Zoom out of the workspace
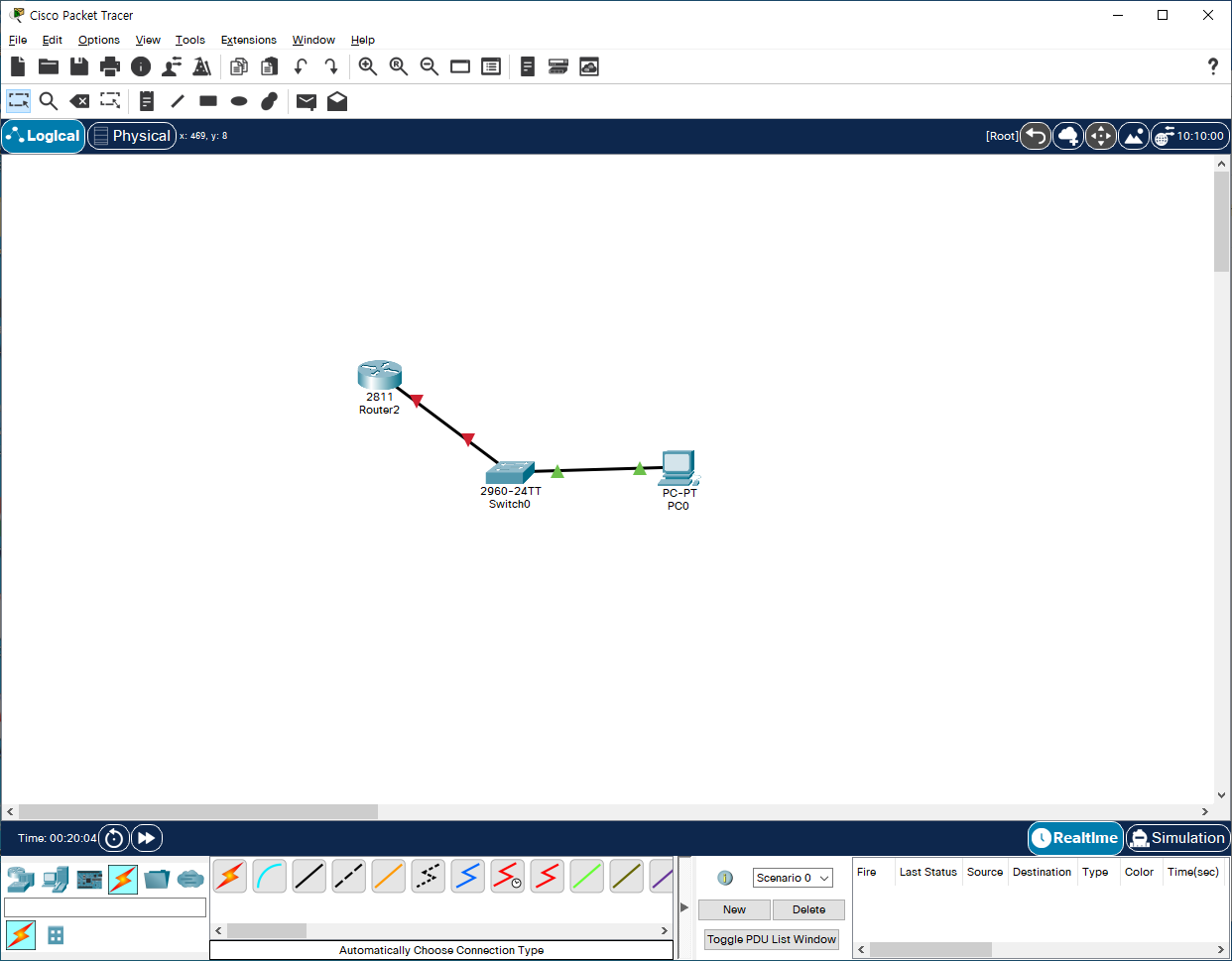The width and height of the screenshot is (1232, 961). click(x=430, y=66)
